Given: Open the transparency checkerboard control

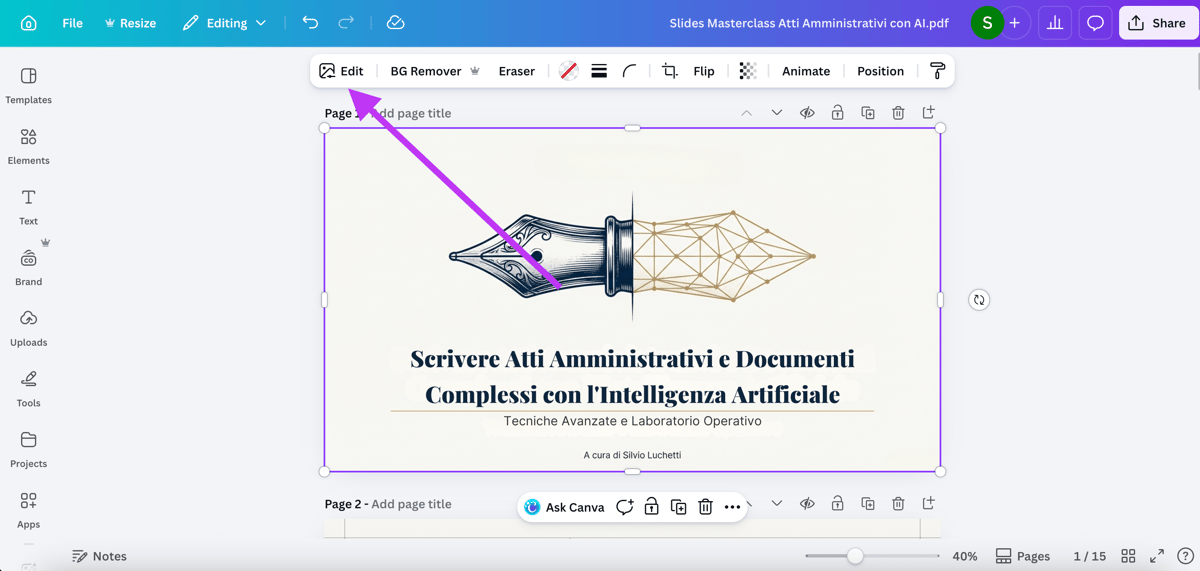Looking at the screenshot, I should pyautogui.click(x=747, y=71).
